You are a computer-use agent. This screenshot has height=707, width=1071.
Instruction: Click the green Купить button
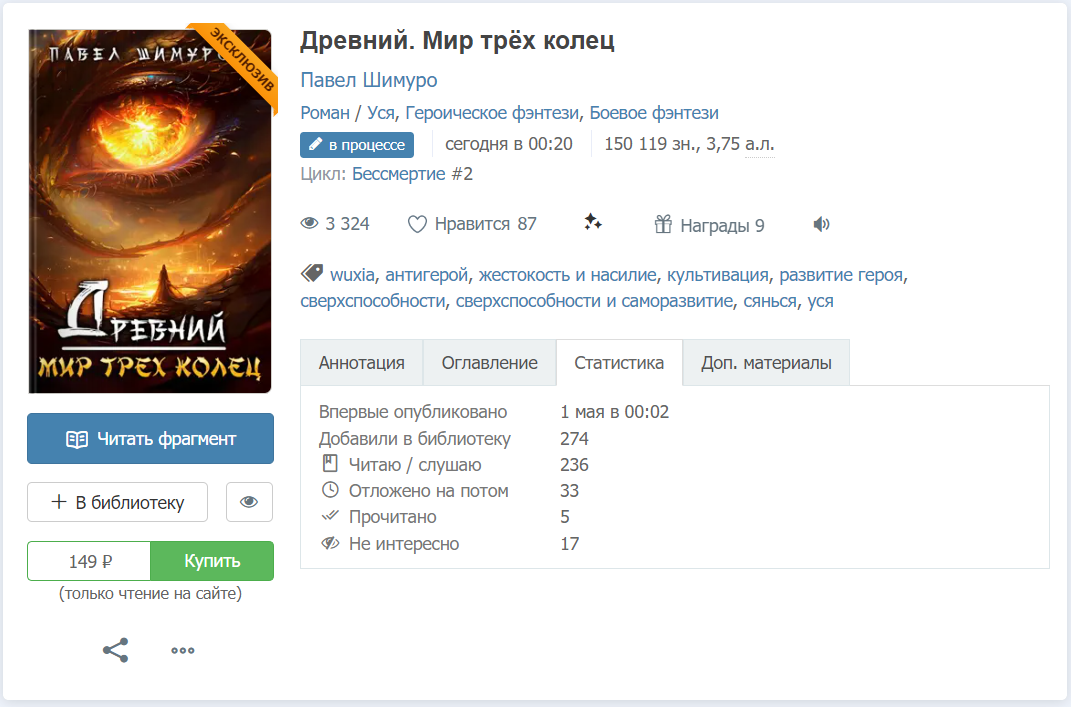point(212,561)
